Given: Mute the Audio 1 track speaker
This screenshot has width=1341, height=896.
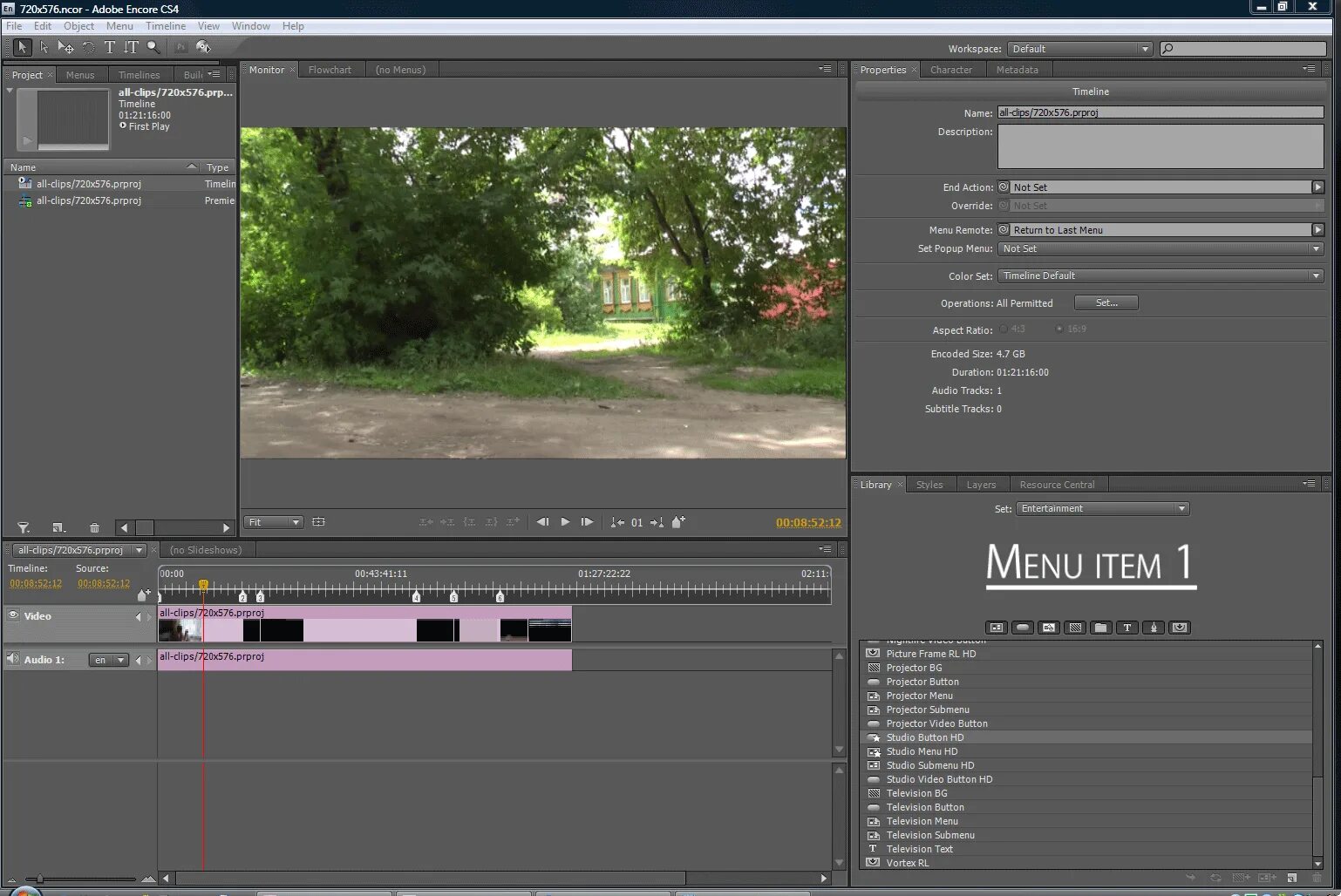Looking at the screenshot, I should [x=13, y=659].
